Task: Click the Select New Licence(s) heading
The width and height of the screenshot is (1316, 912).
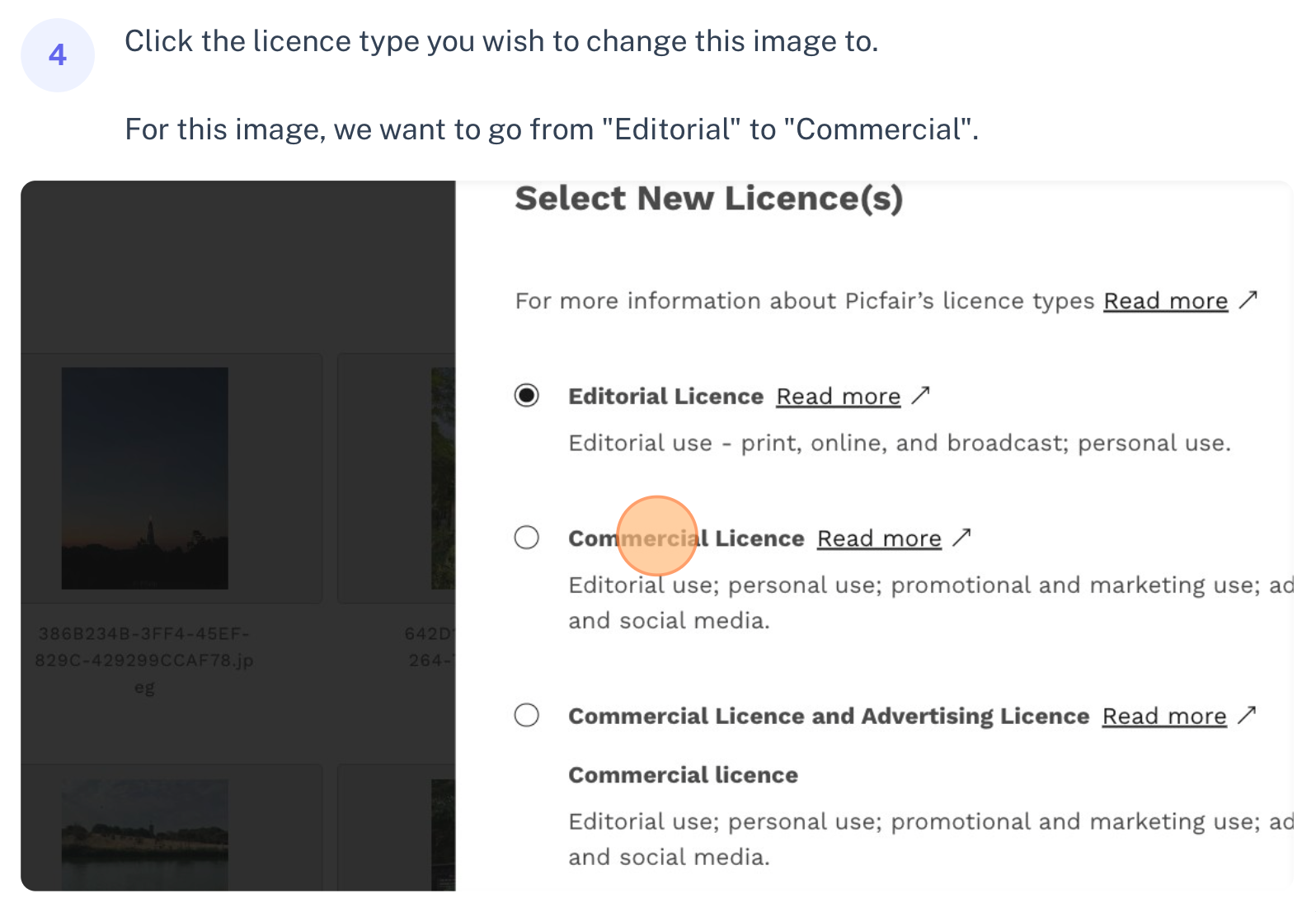Action: 709,199
